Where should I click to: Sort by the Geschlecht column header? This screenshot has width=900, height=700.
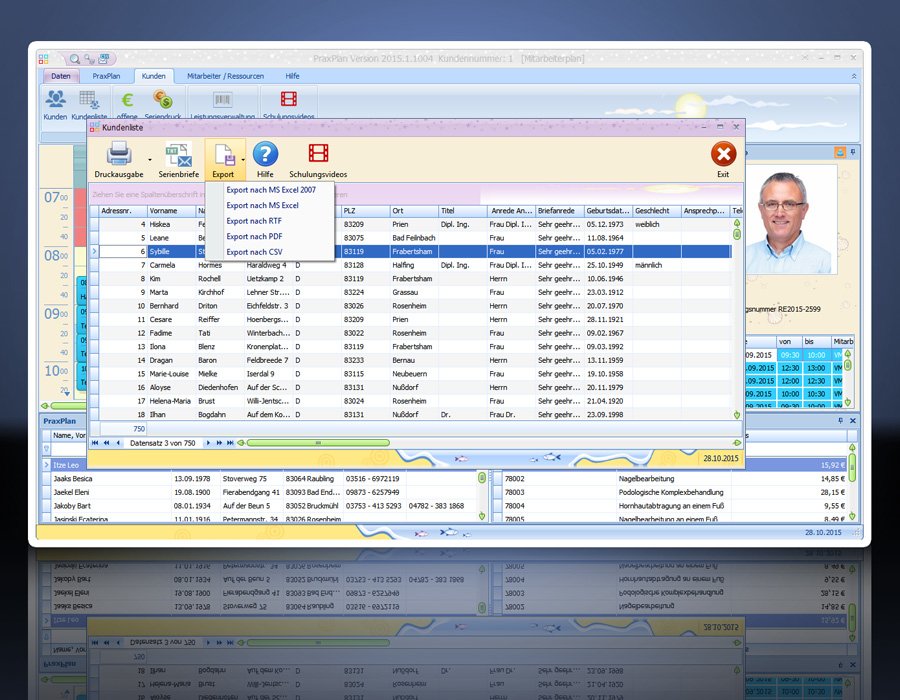coord(657,211)
